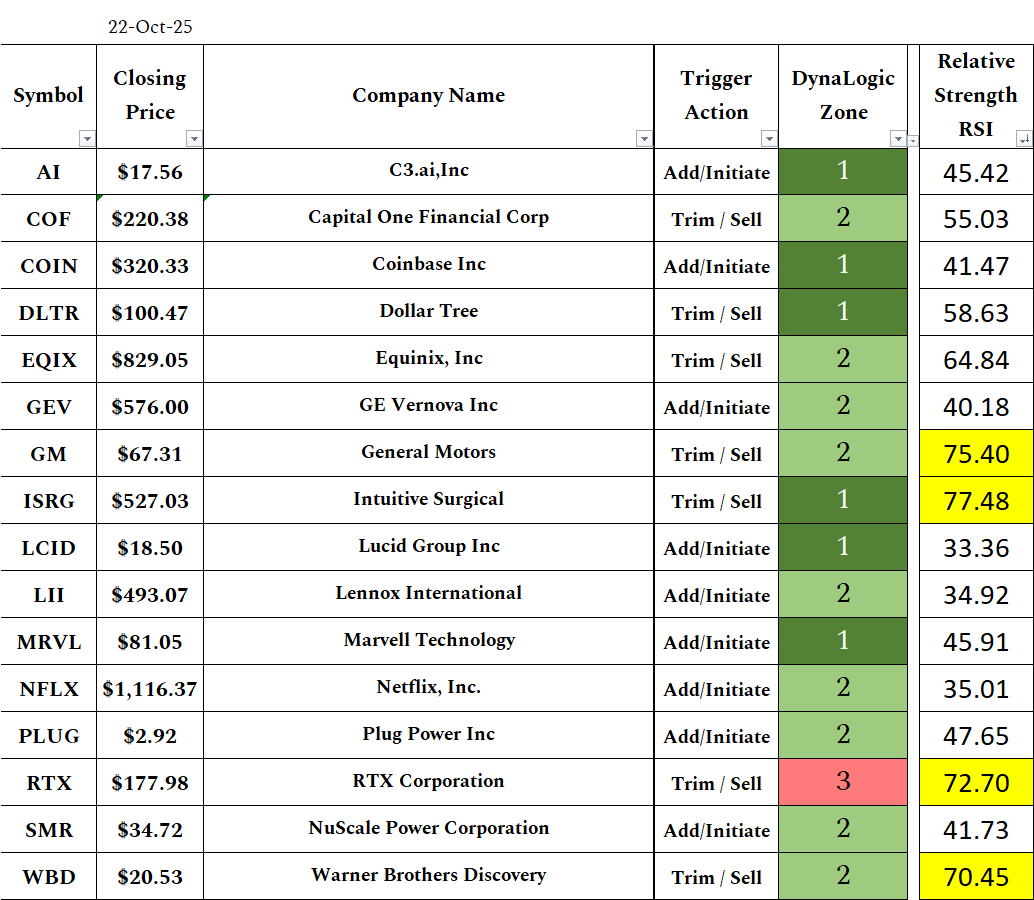Viewport: 1034px width, 900px height.
Task: Select the RSI value 33.36
Action: [976, 548]
